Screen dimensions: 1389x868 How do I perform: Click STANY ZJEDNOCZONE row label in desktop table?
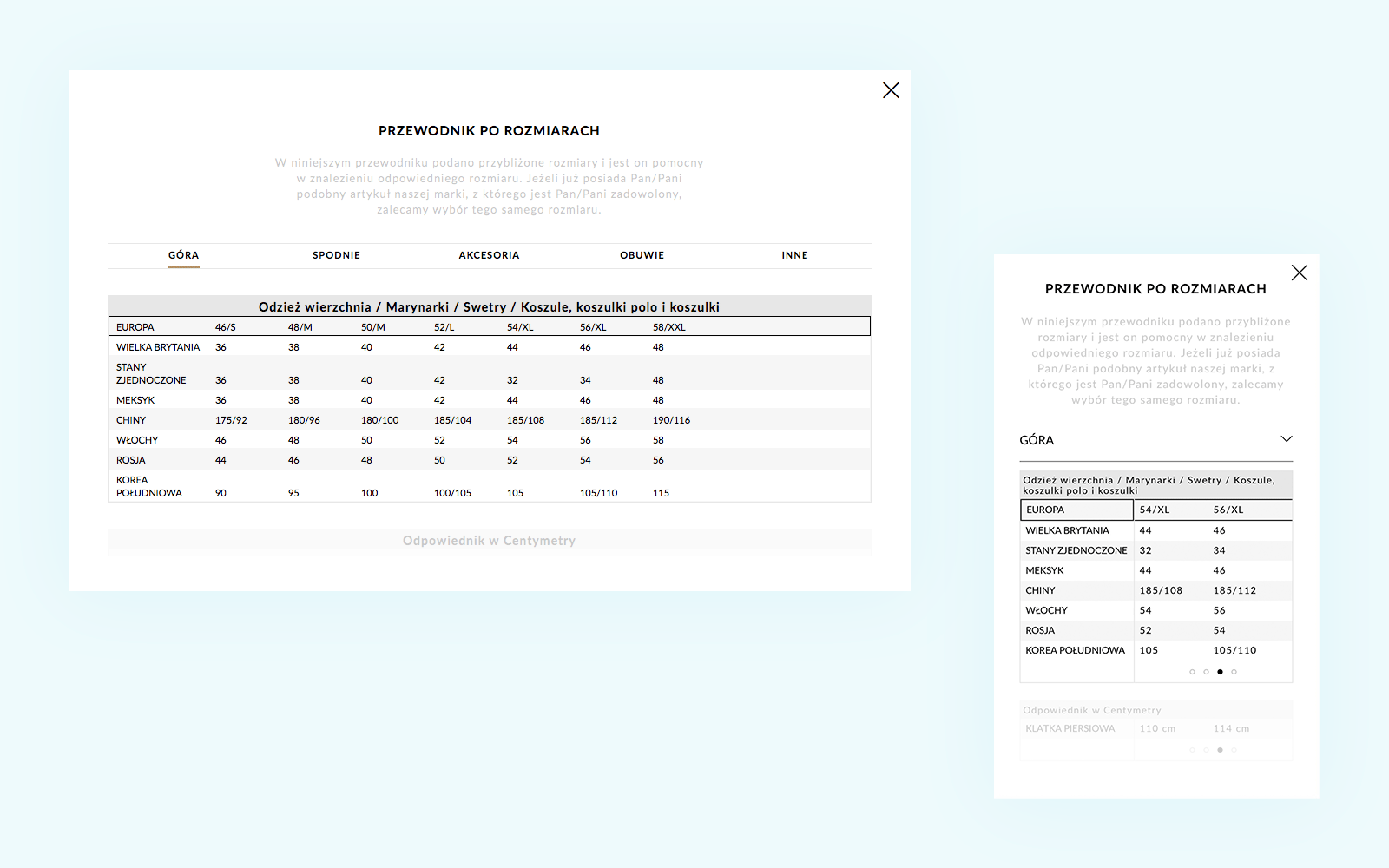(151, 374)
